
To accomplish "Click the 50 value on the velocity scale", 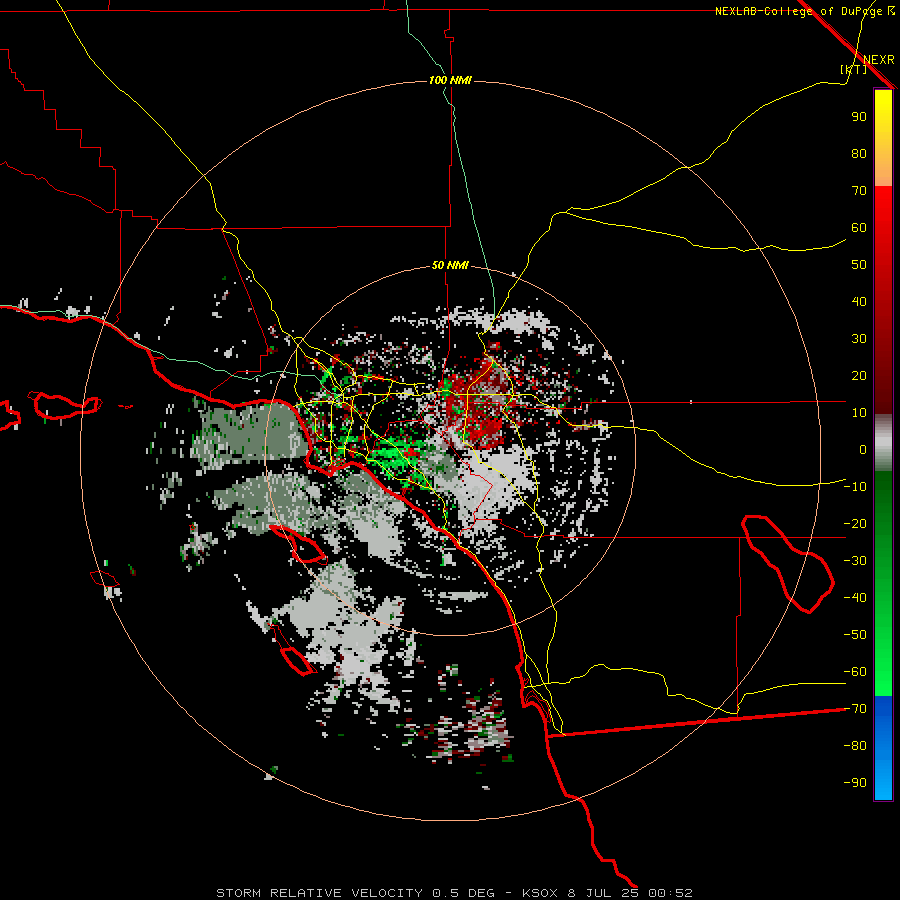I will (x=859, y=265).
